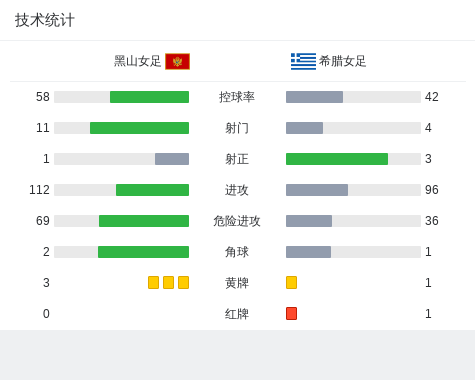Click Montenegro's green 控球率 possession bar
Screen dimensions: 475x380
point(149,97)
